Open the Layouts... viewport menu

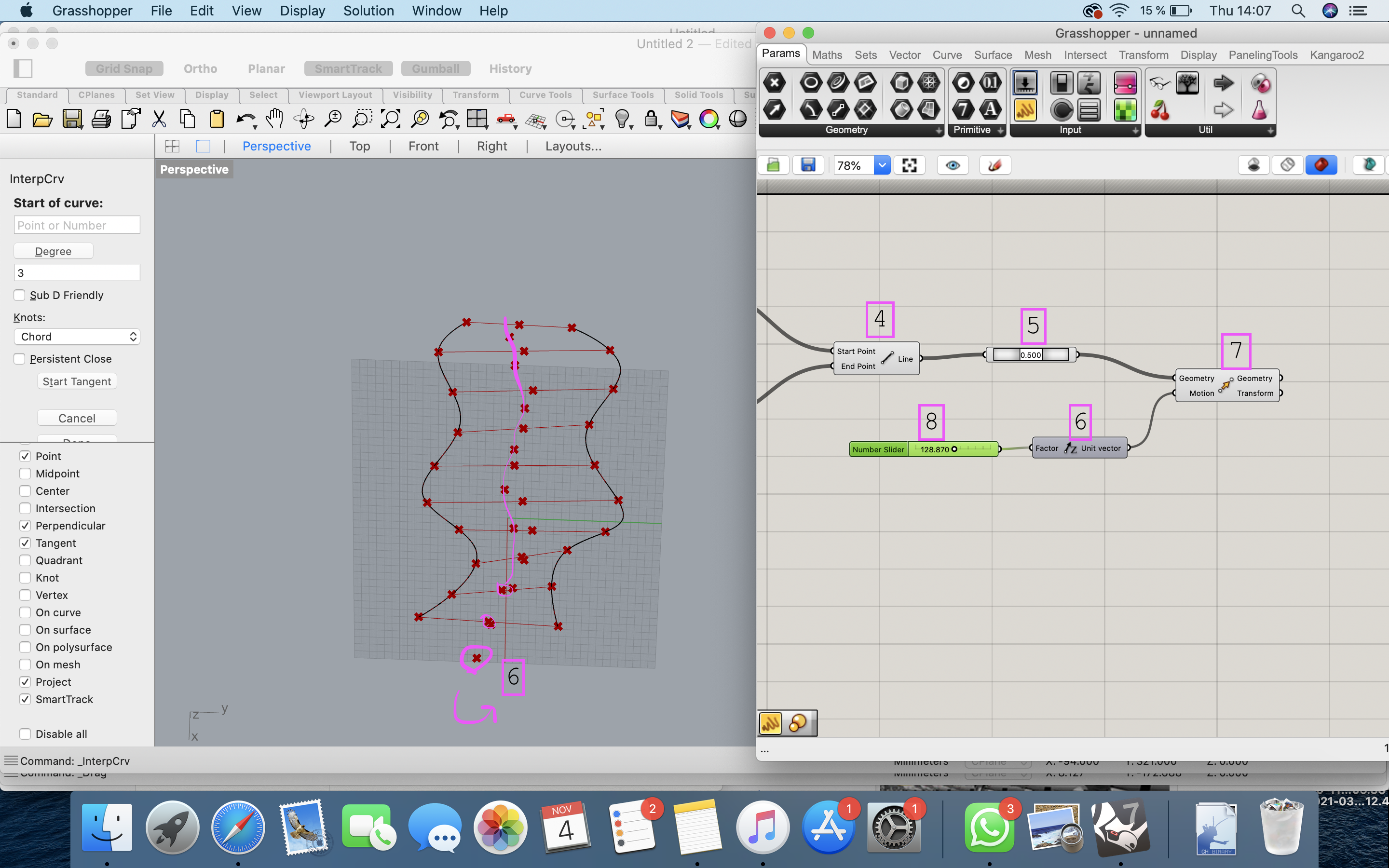click(573, 147)
